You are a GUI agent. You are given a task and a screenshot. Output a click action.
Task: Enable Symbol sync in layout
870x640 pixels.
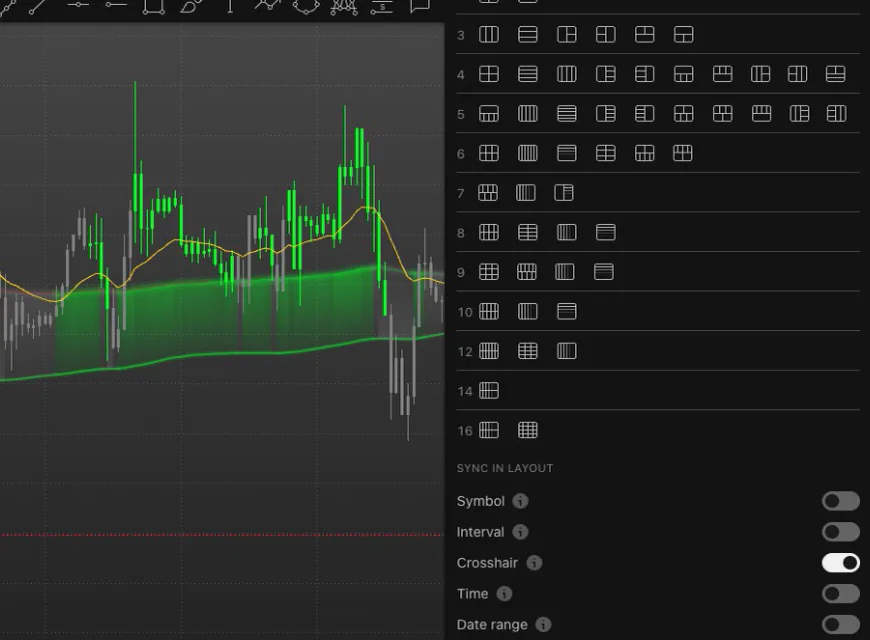[841, 501]
